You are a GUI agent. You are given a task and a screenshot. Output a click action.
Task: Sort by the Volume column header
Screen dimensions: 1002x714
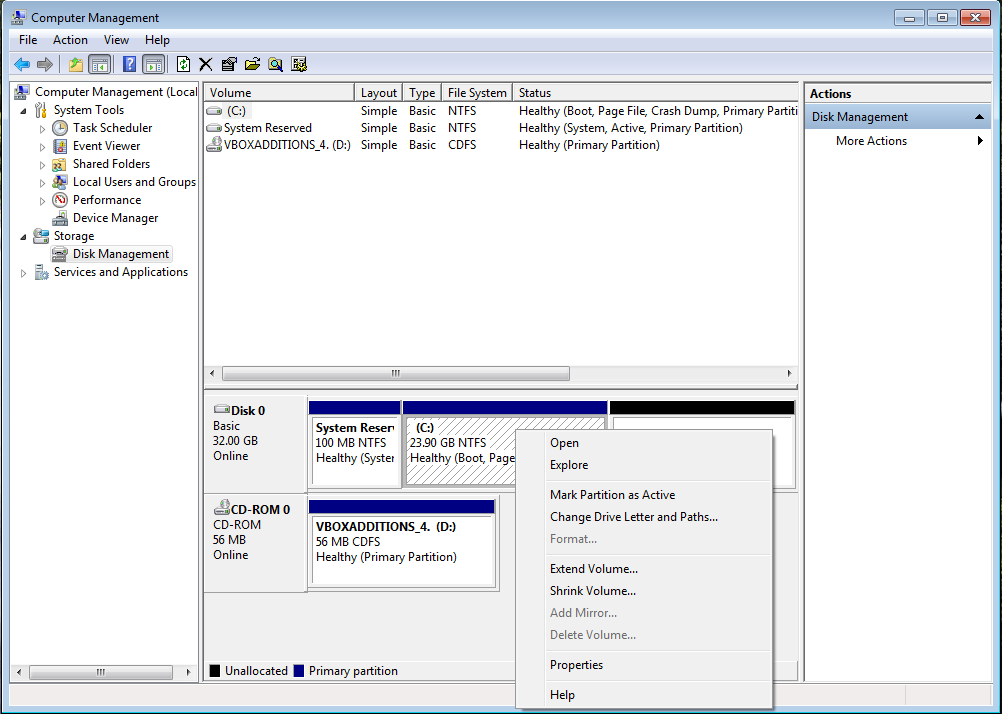point(279,93)
